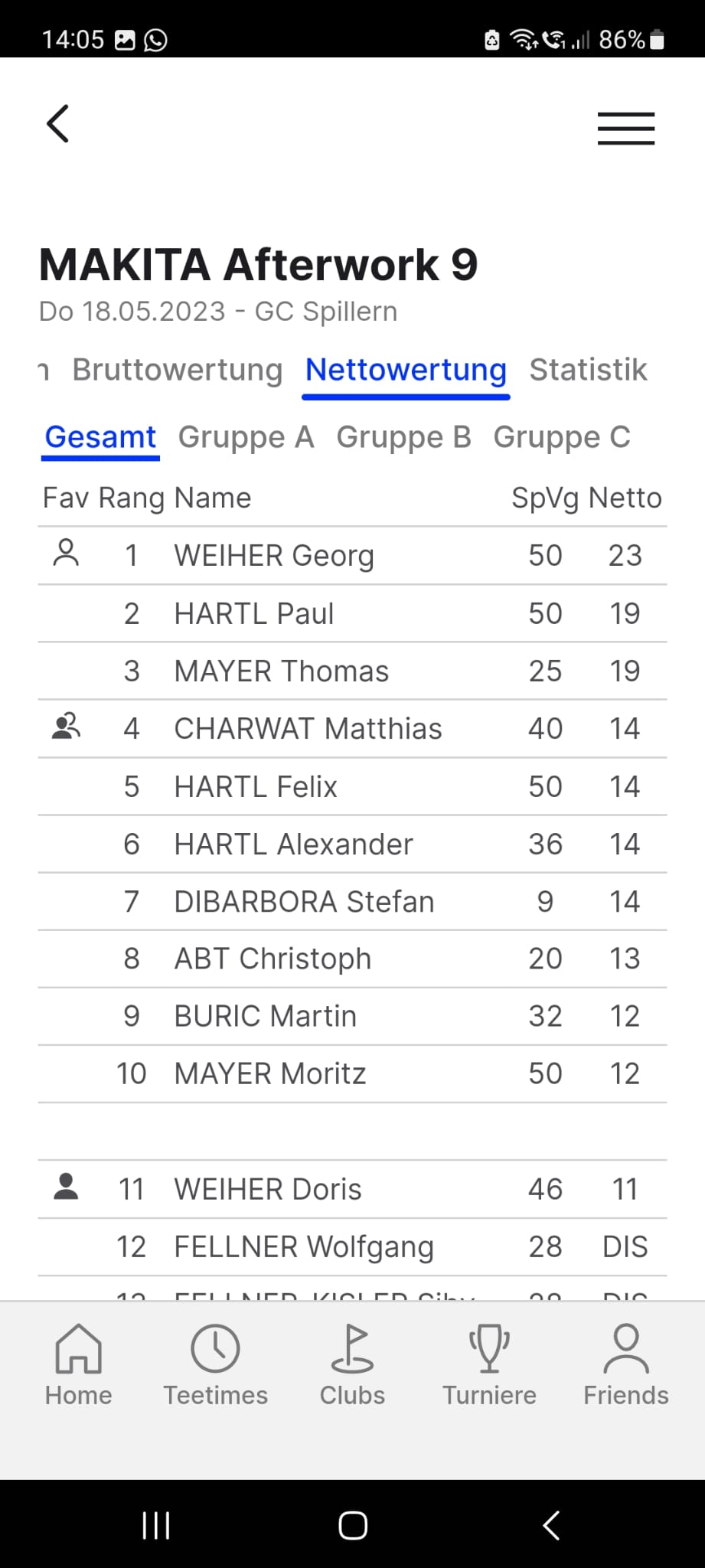The height and width of the screenshot is (1568, 705).
Task: Go to Clubs flag icon
Action: click(352, 1349)
